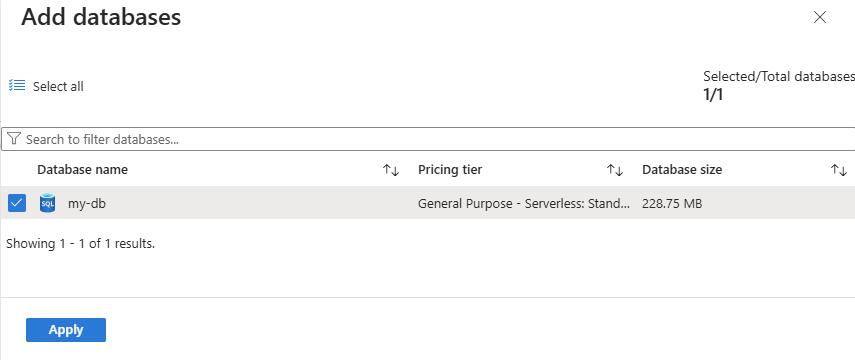Click the SQL database icon beside my-db
The width and height of the screenshot is (855, 360).
(47, 203)
